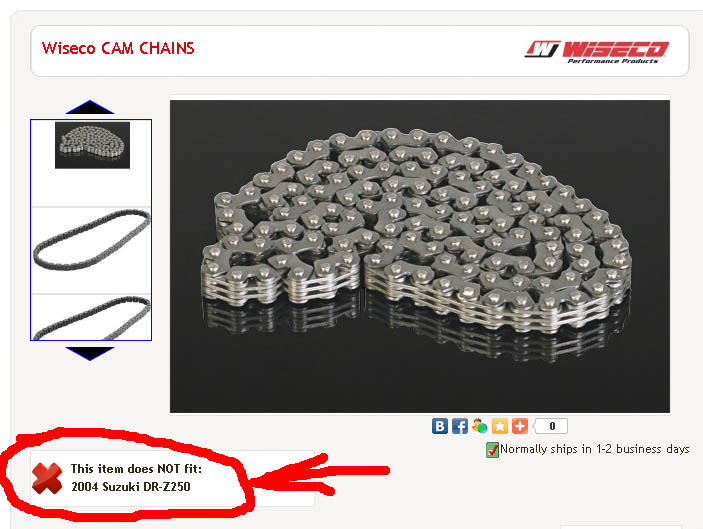Image resolution: width=703 pixels, height=529 pixels.
Task: Select the third chain loop thumbnail
Action: 91,317
